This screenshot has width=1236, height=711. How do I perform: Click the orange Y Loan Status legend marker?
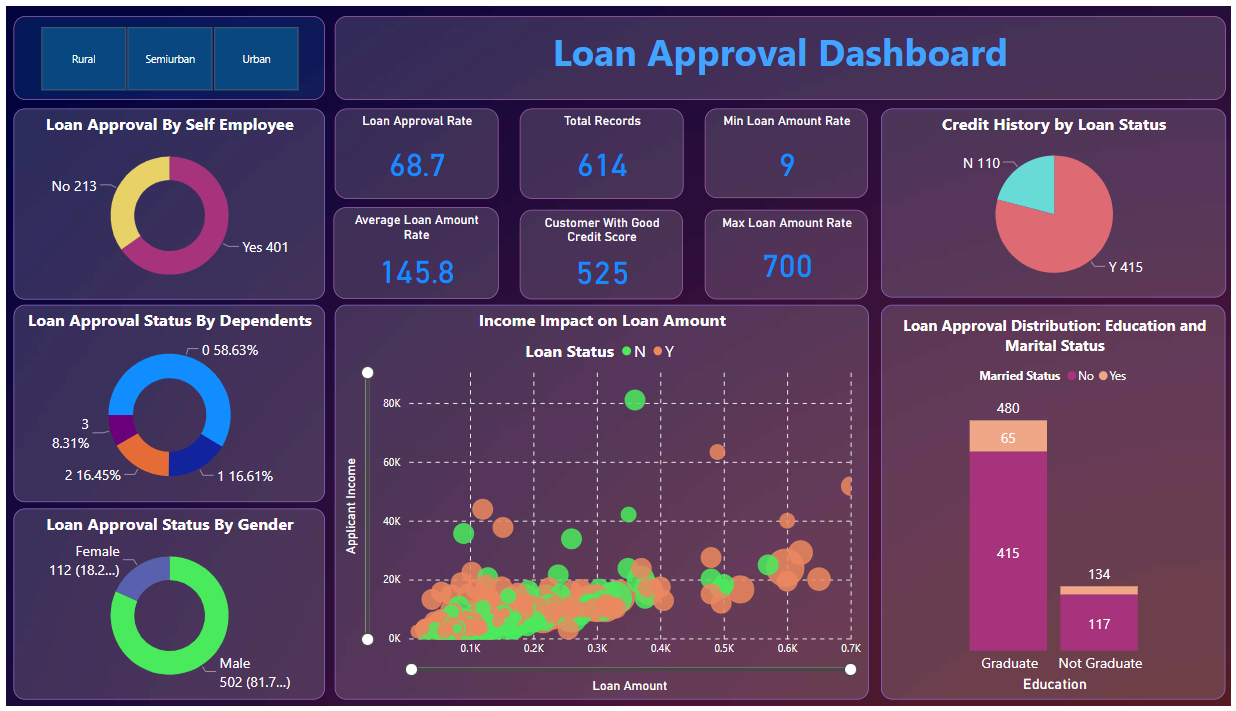[x=658, y=352]
